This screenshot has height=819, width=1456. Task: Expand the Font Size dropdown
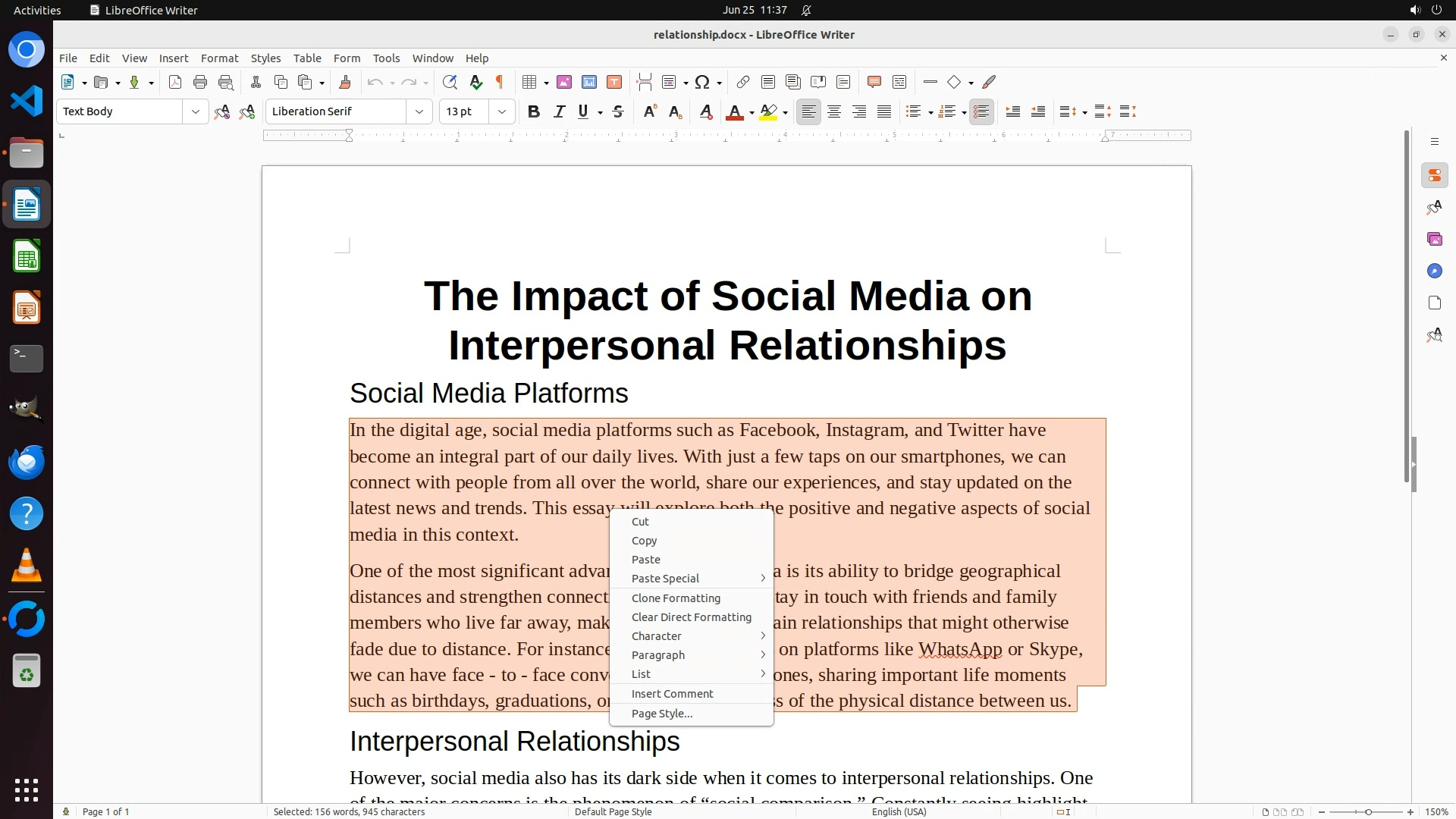(501, 112)
